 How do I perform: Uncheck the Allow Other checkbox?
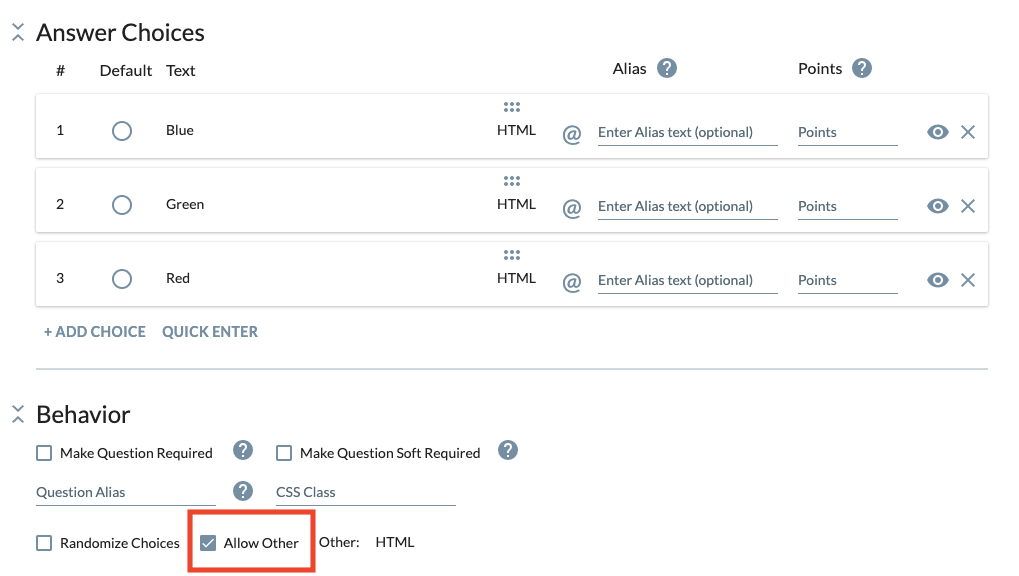coord(208,543)
